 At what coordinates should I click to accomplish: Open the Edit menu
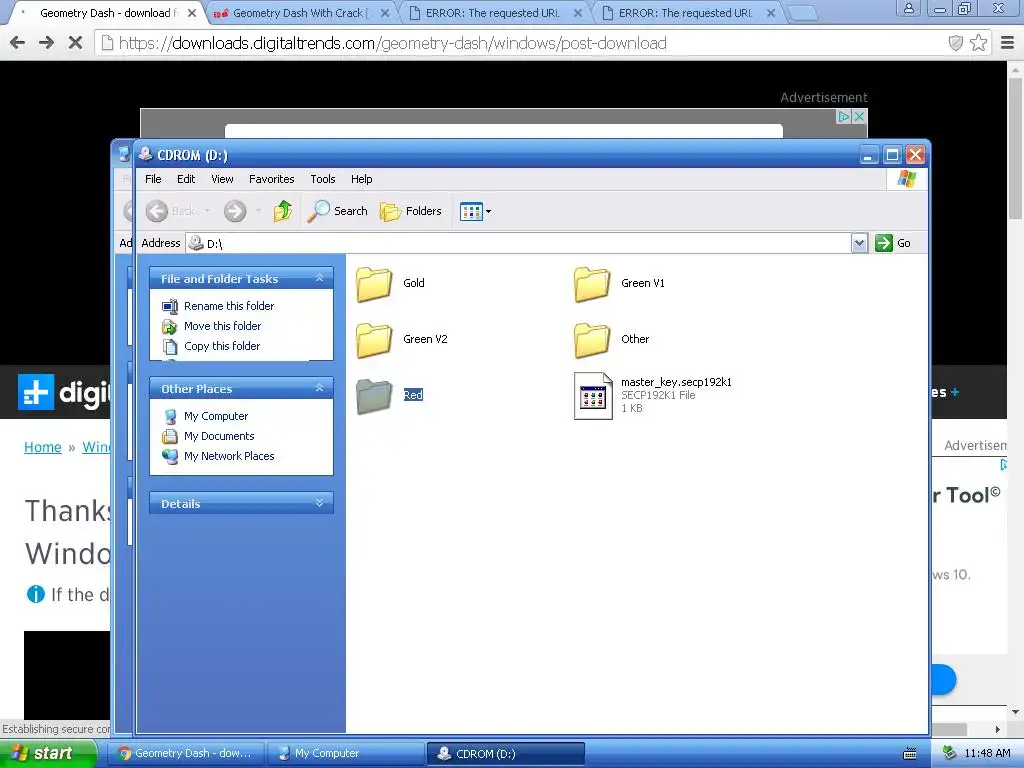pos(186,179)
